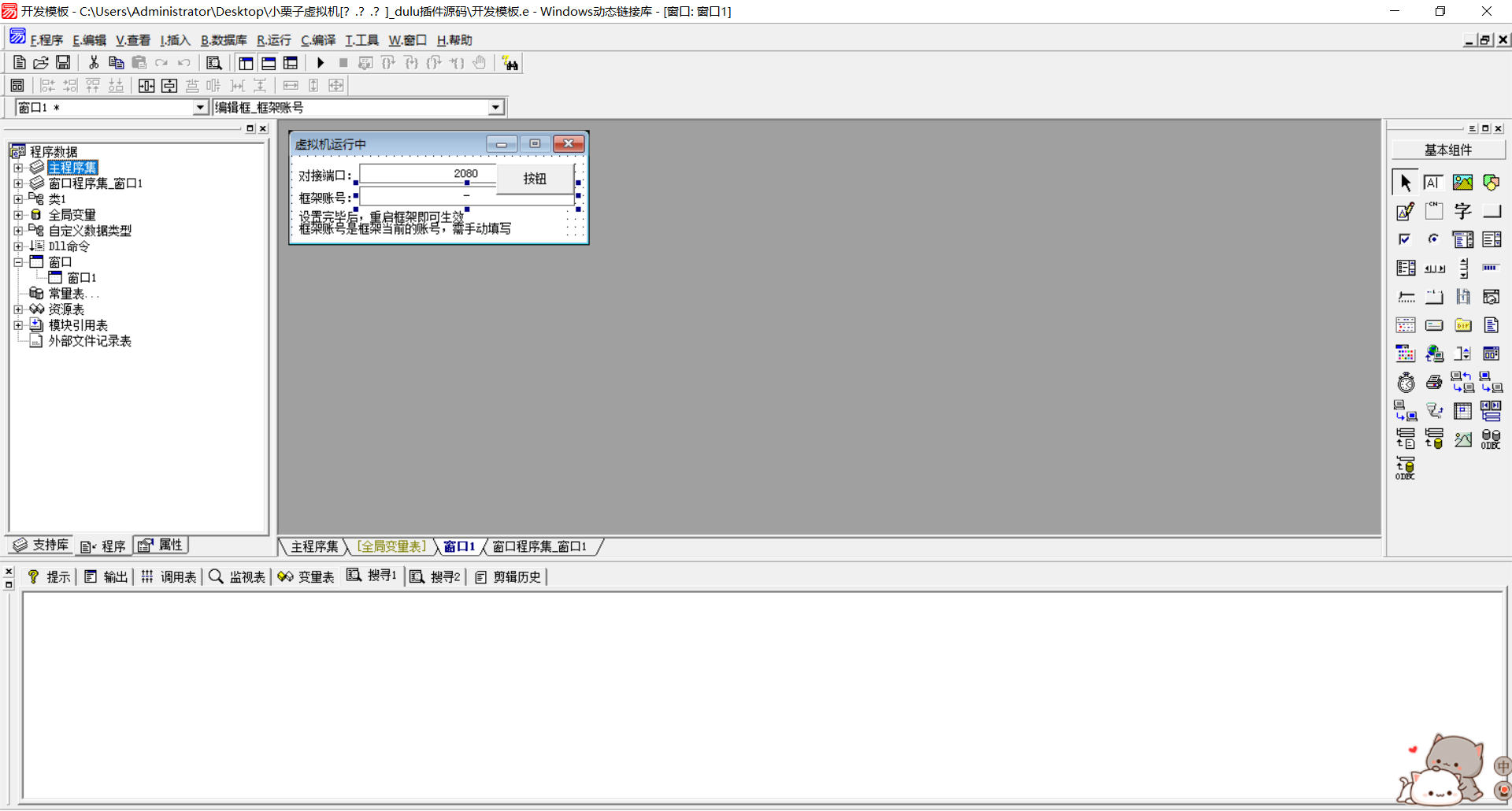
Task: Select the Picture Box component in the palette
Action: tap(1462, 183)
